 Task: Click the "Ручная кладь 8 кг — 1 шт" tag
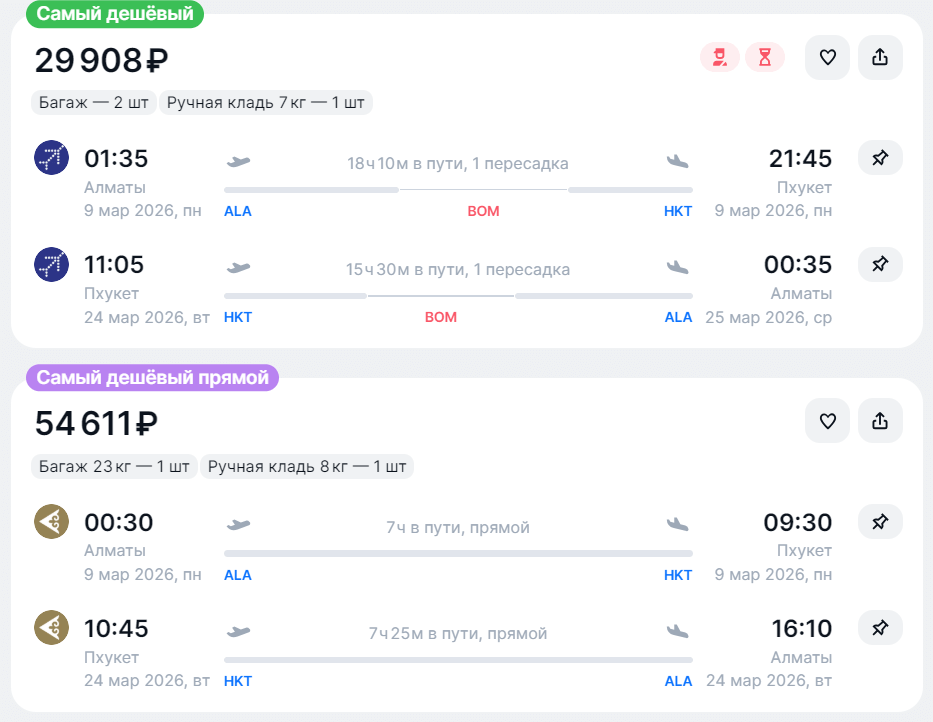(x=306, y=466)
